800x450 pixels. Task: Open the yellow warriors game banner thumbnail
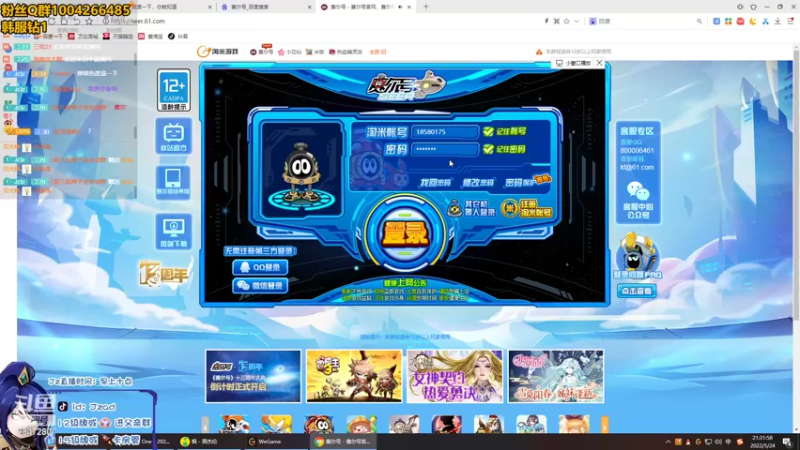(354, 376)
